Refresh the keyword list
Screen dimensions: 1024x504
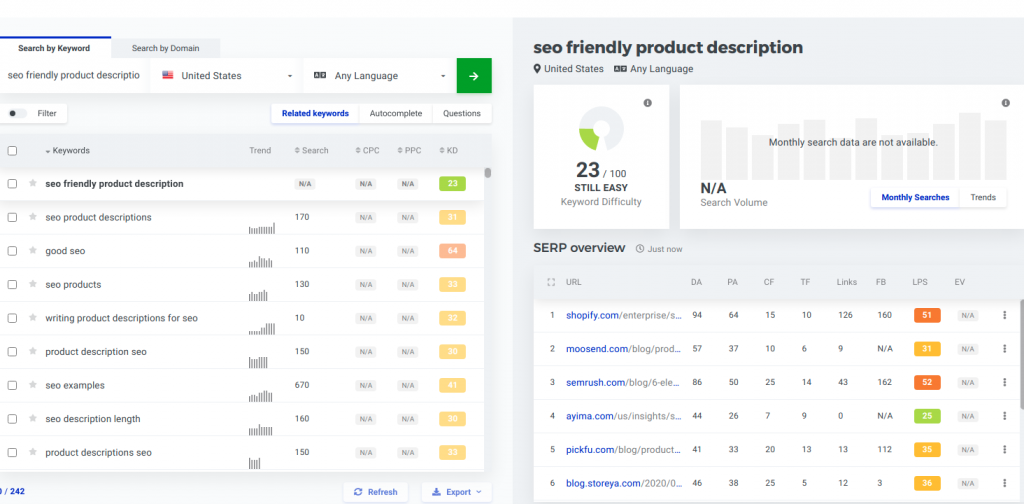coord(376,492)
